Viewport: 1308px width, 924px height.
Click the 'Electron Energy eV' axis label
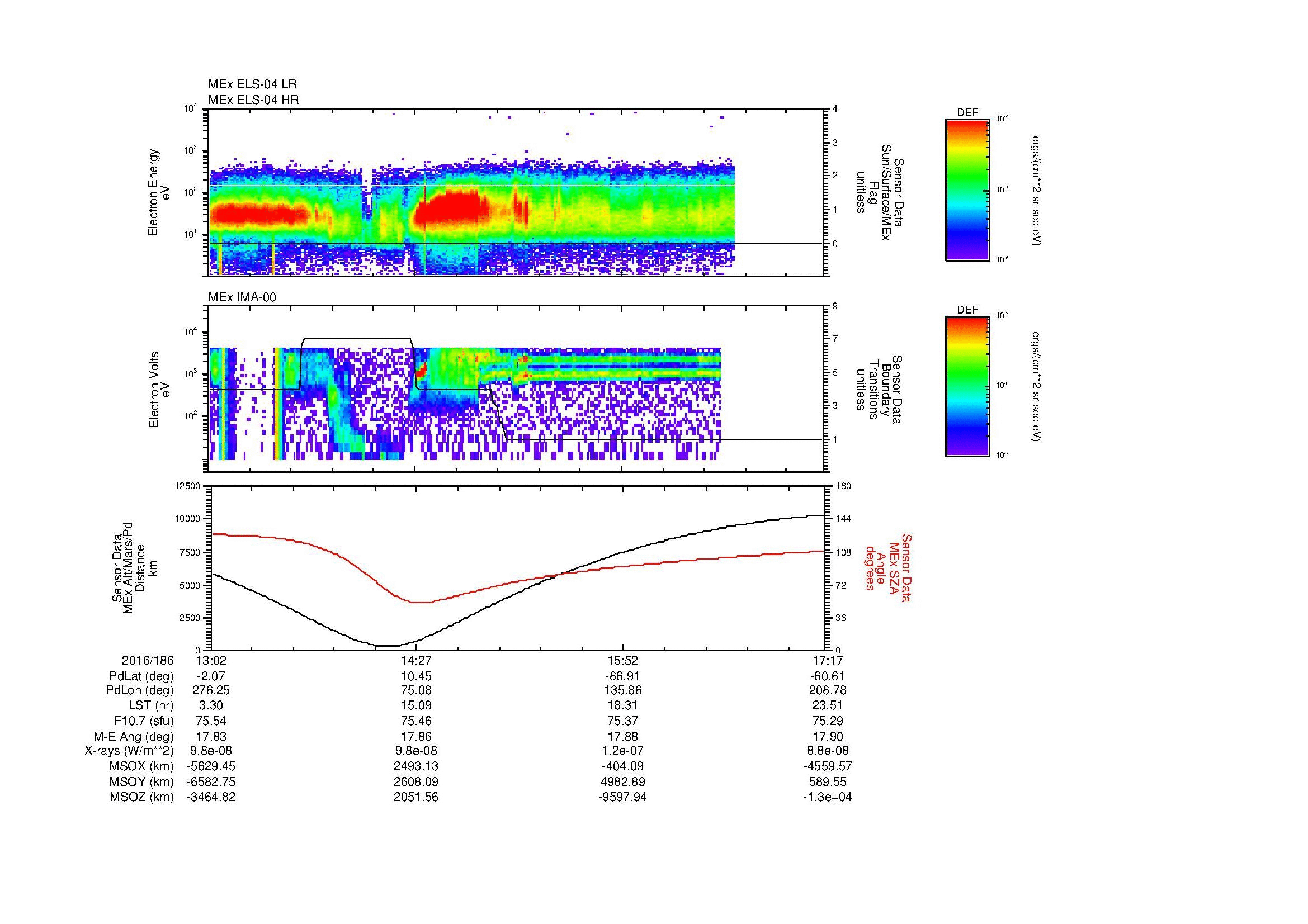159,192
